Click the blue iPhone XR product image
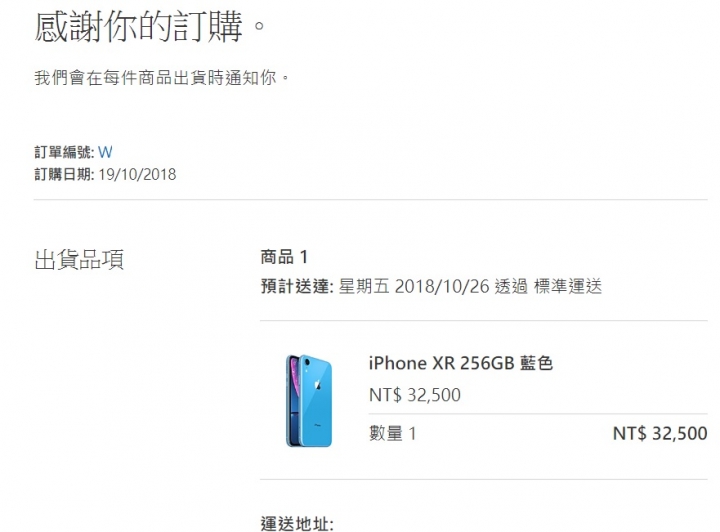This screenshot has width=720, height=532. tap(309, 400)
